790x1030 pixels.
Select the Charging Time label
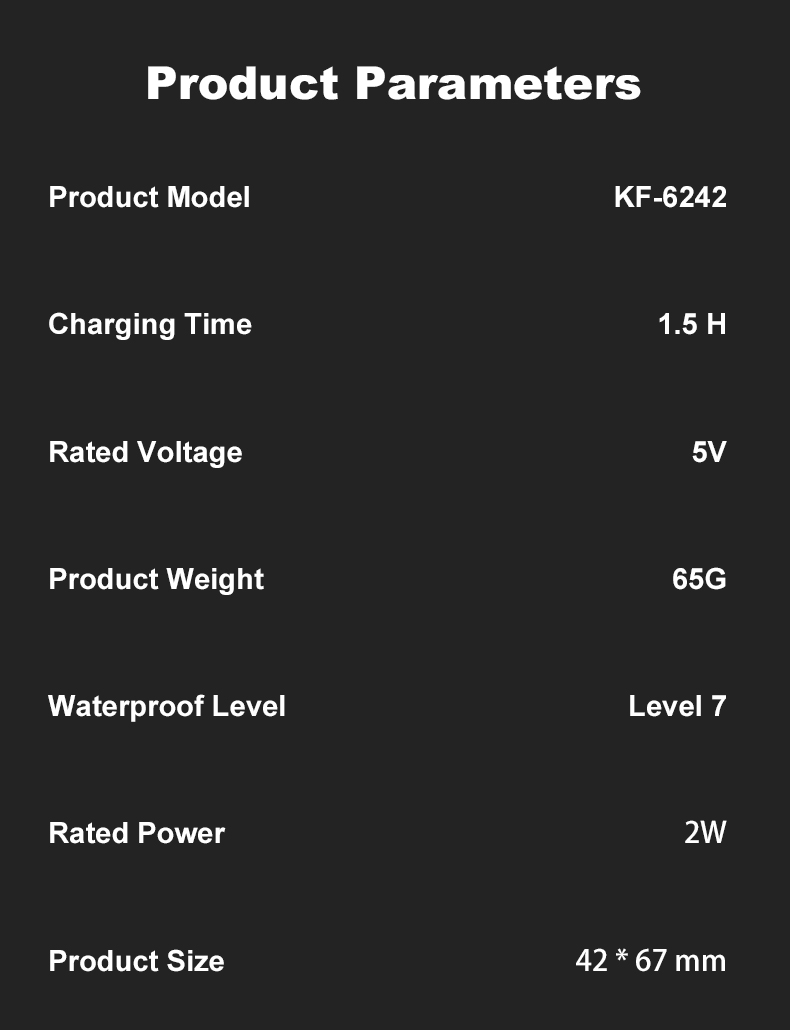point(150,325)
